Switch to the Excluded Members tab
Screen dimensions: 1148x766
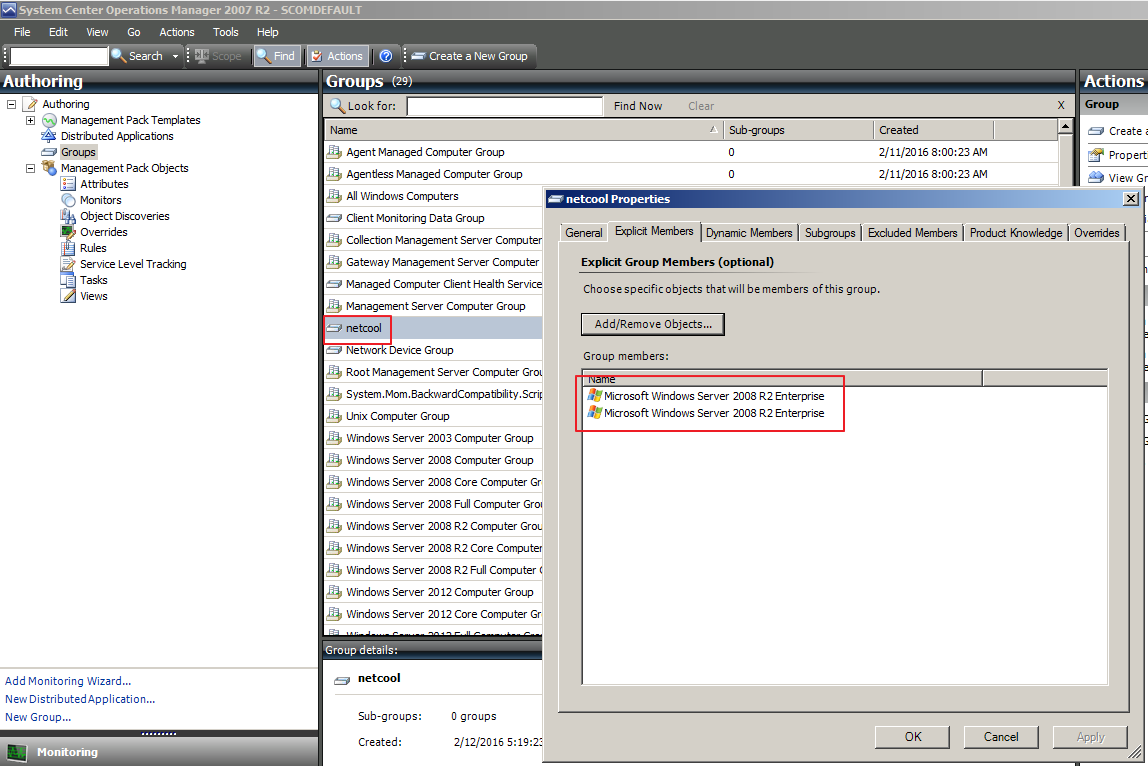pyautogui.click(x=912, y=233)
